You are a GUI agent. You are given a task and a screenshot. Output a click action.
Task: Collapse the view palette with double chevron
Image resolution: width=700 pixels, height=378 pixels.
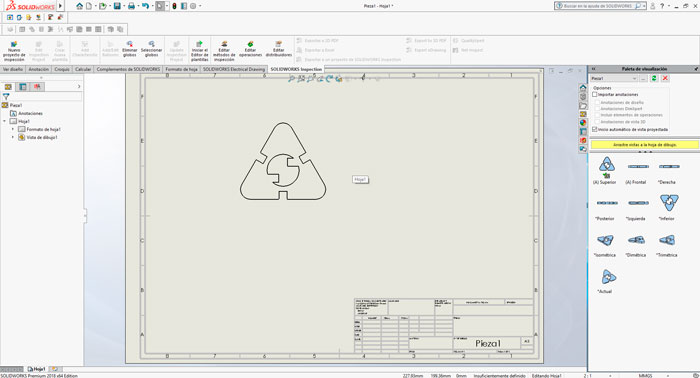click(x=594, y=69)
